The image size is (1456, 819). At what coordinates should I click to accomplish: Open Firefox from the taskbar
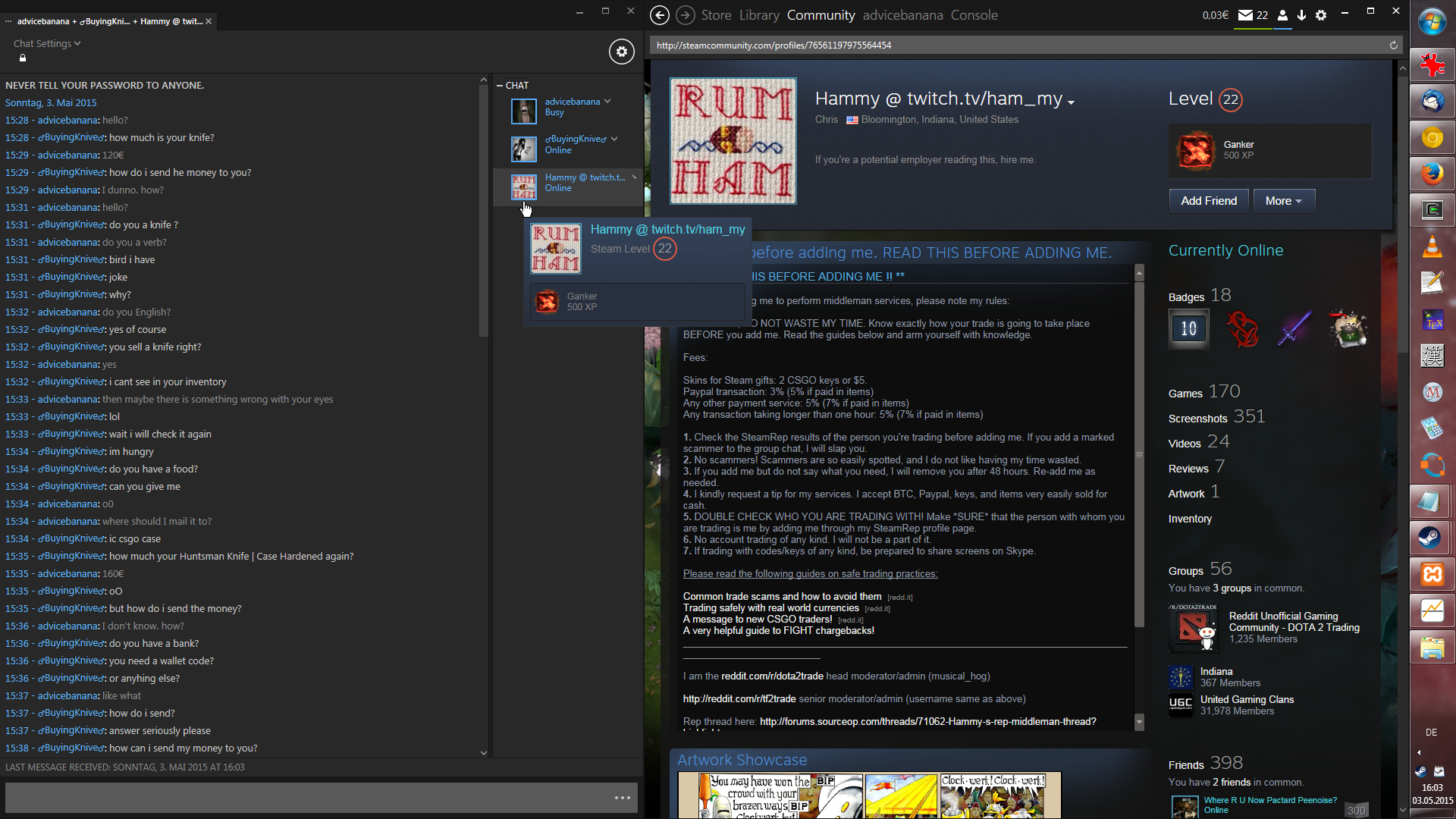tap(1432, 174)
